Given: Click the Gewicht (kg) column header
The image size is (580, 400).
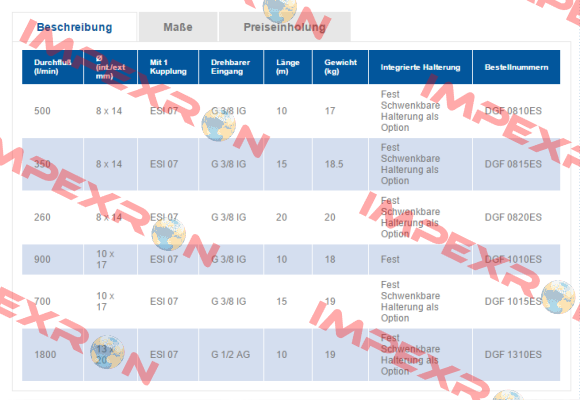Looking at the screenshot, I should point(340,67).
